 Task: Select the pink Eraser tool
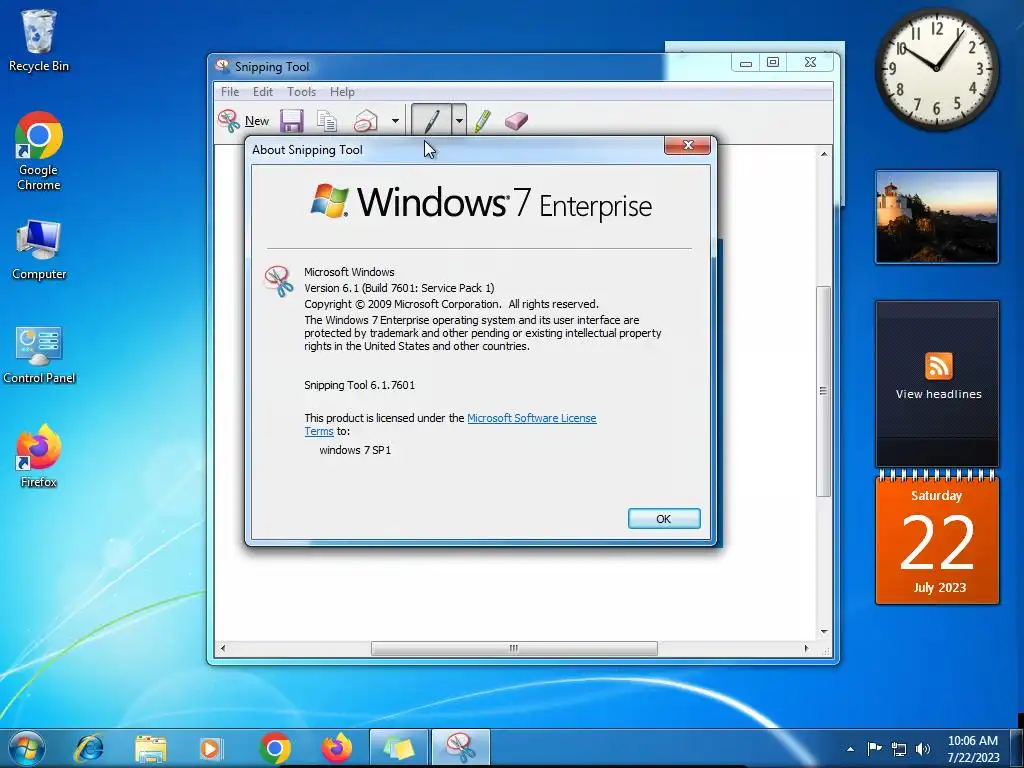[x=516, y=121]
